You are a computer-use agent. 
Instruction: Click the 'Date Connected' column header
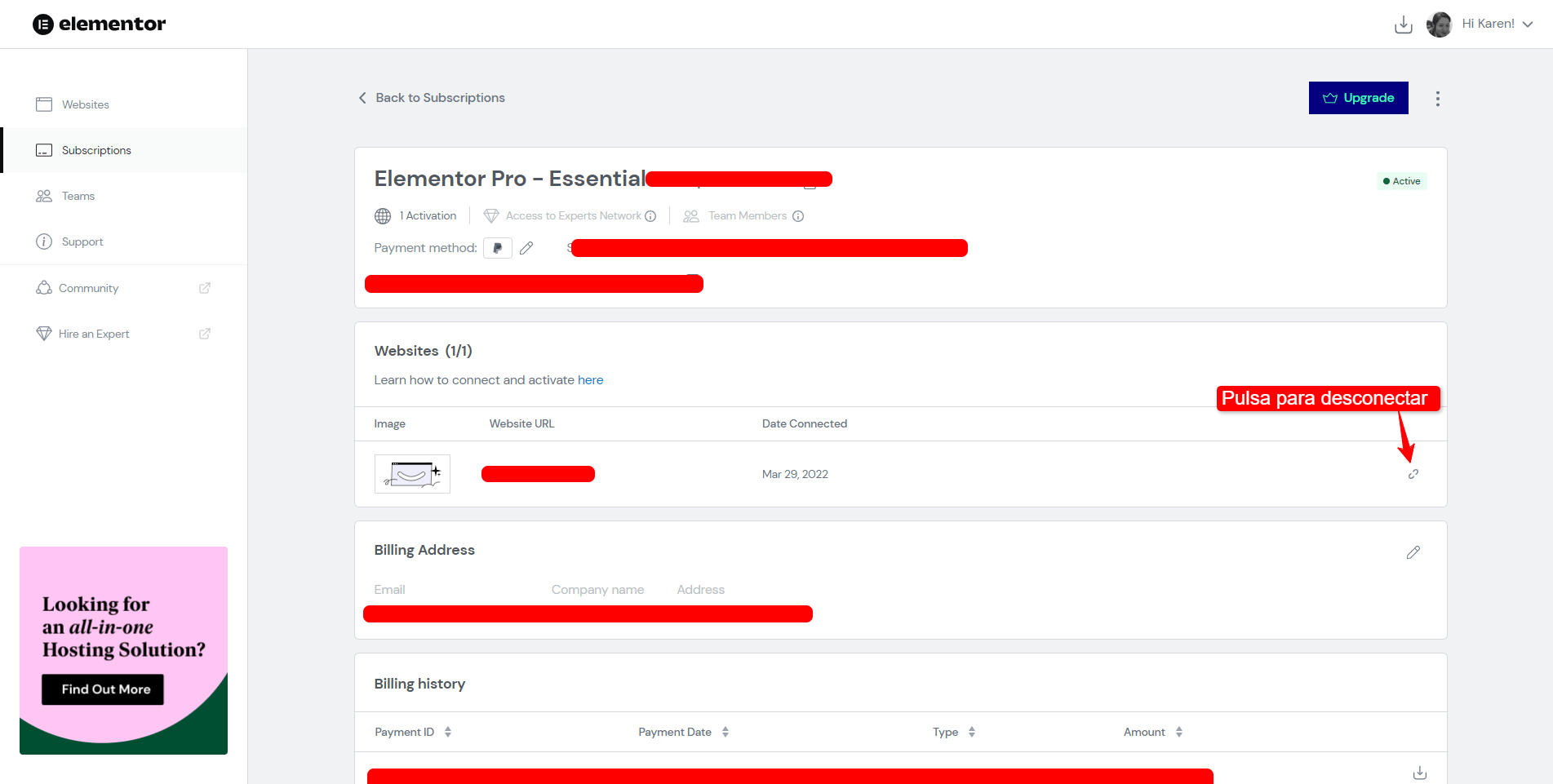tap(805, 423)
